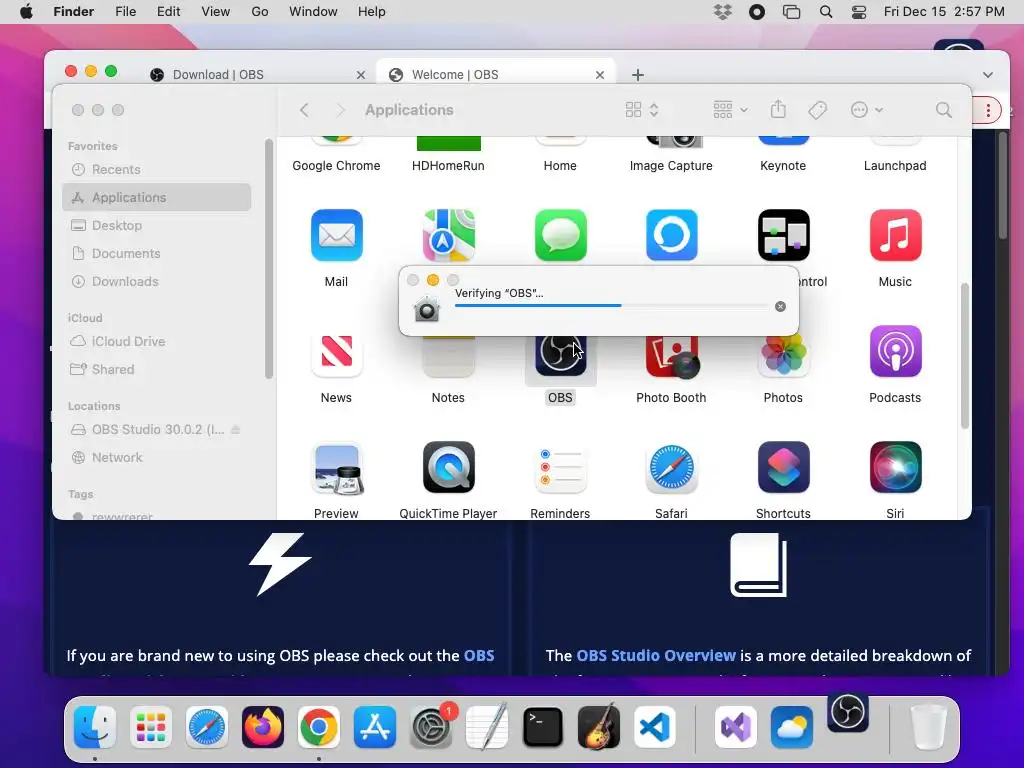Open the Window menu
Viewport: 1024px width, 768px height.
[x=313, y=12]
